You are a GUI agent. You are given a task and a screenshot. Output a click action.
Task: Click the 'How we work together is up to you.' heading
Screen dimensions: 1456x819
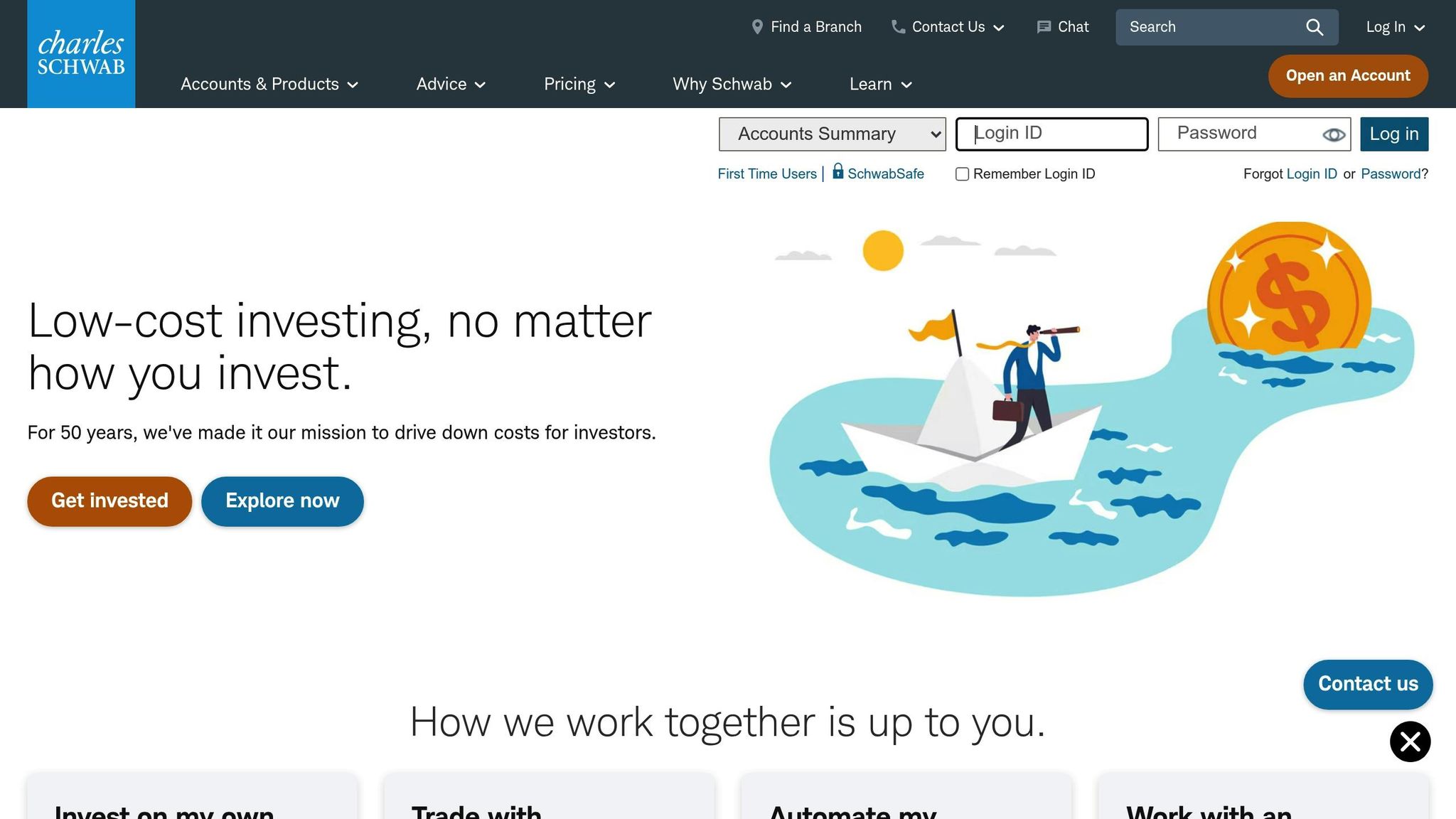pos(727,722)
